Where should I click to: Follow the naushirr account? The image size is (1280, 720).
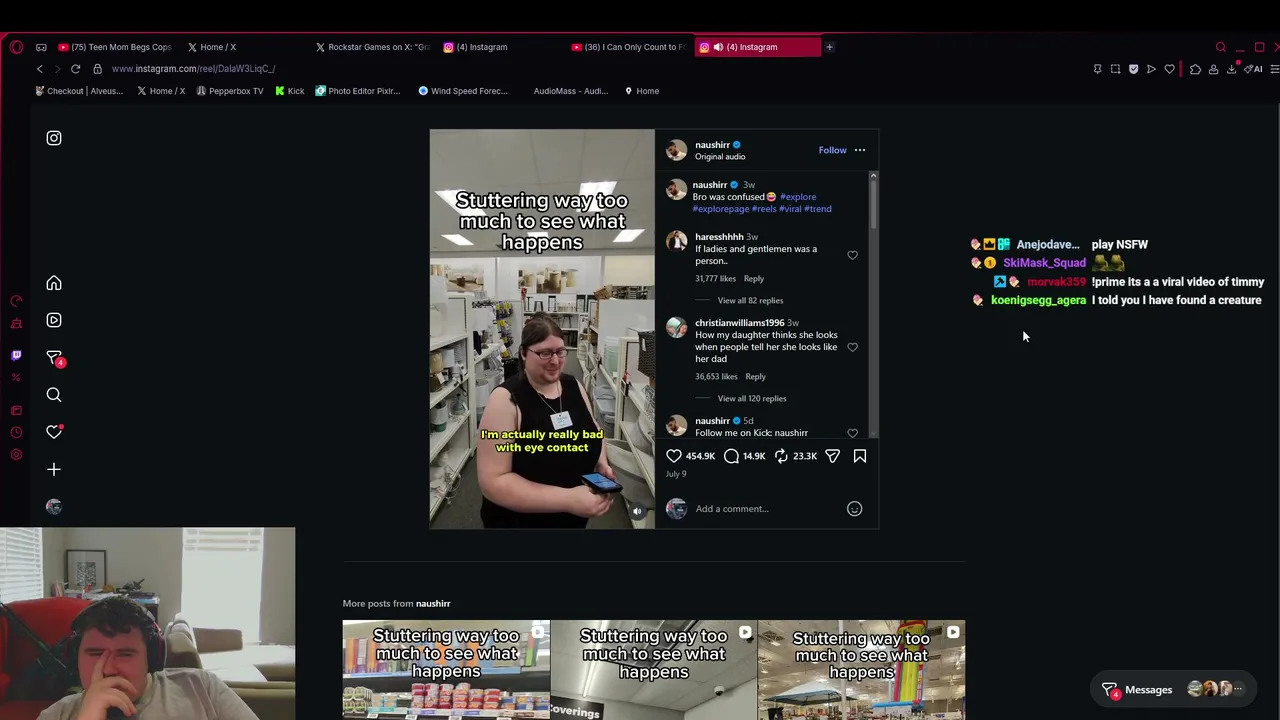832,150
